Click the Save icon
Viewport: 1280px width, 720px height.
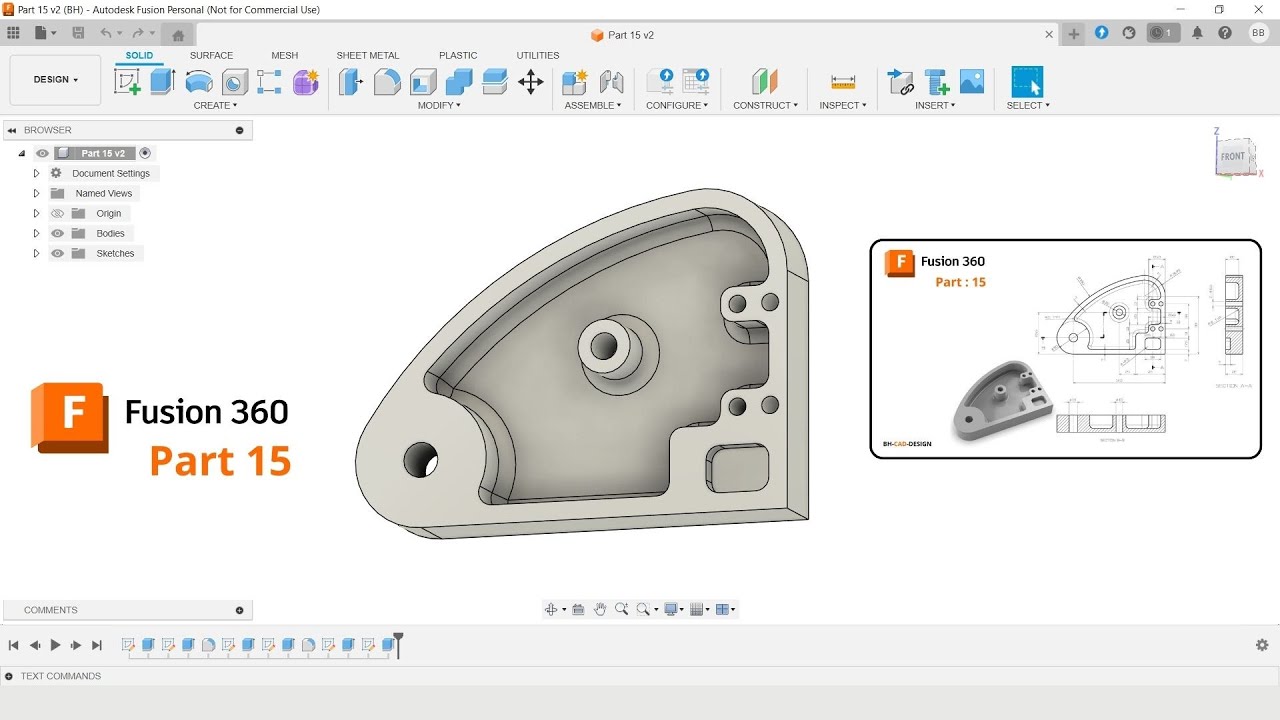[78, 33]
